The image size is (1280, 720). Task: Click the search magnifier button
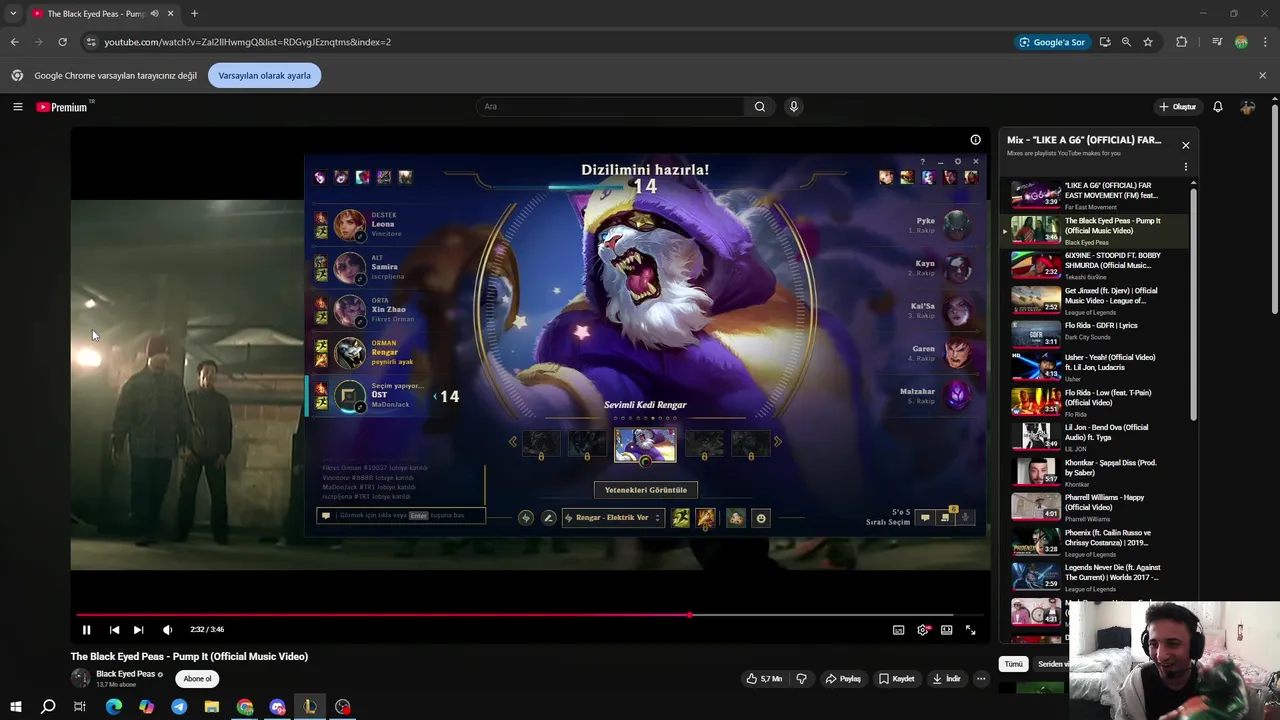tap(760, 107)
